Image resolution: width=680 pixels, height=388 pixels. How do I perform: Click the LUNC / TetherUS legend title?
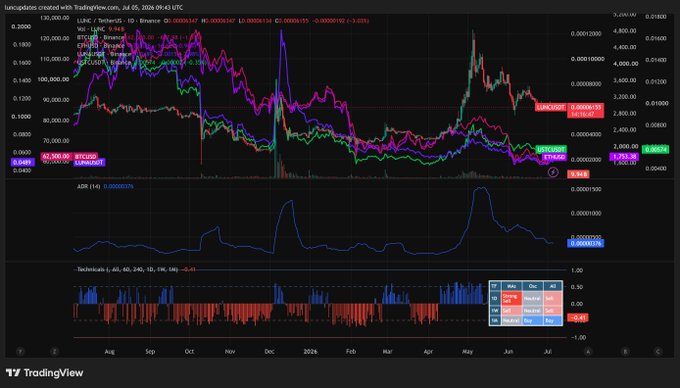pyautogui.click(x=118, y=20)
